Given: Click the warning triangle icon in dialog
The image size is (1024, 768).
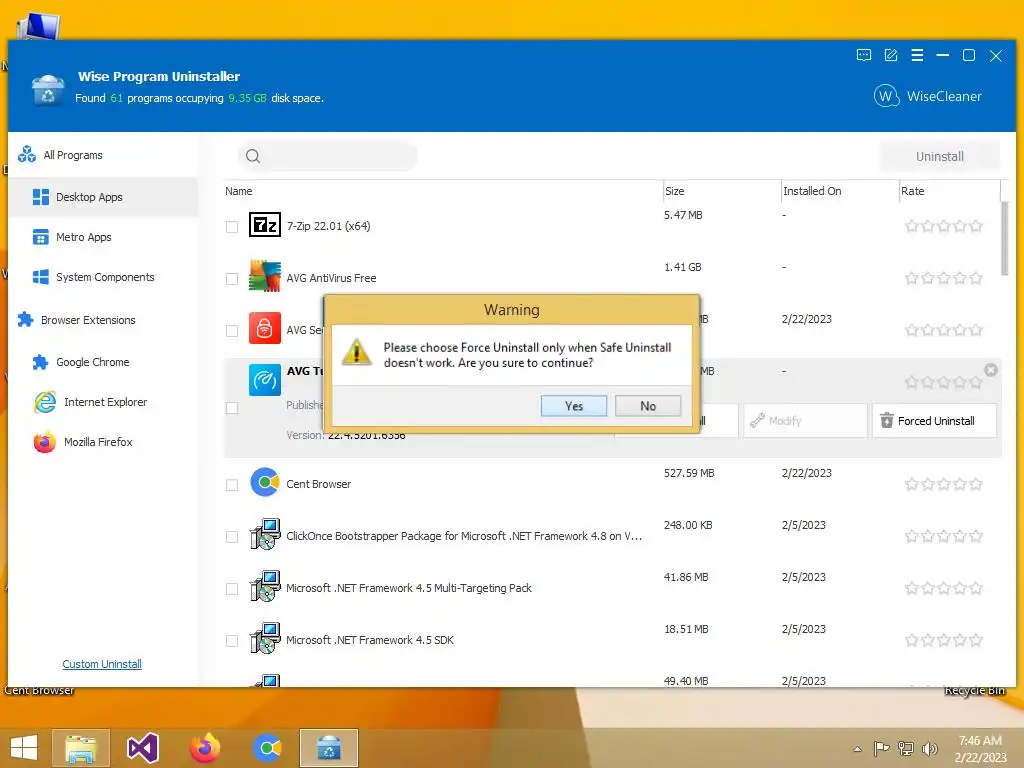Looking at the screenshot, I should tap(357, 351).
